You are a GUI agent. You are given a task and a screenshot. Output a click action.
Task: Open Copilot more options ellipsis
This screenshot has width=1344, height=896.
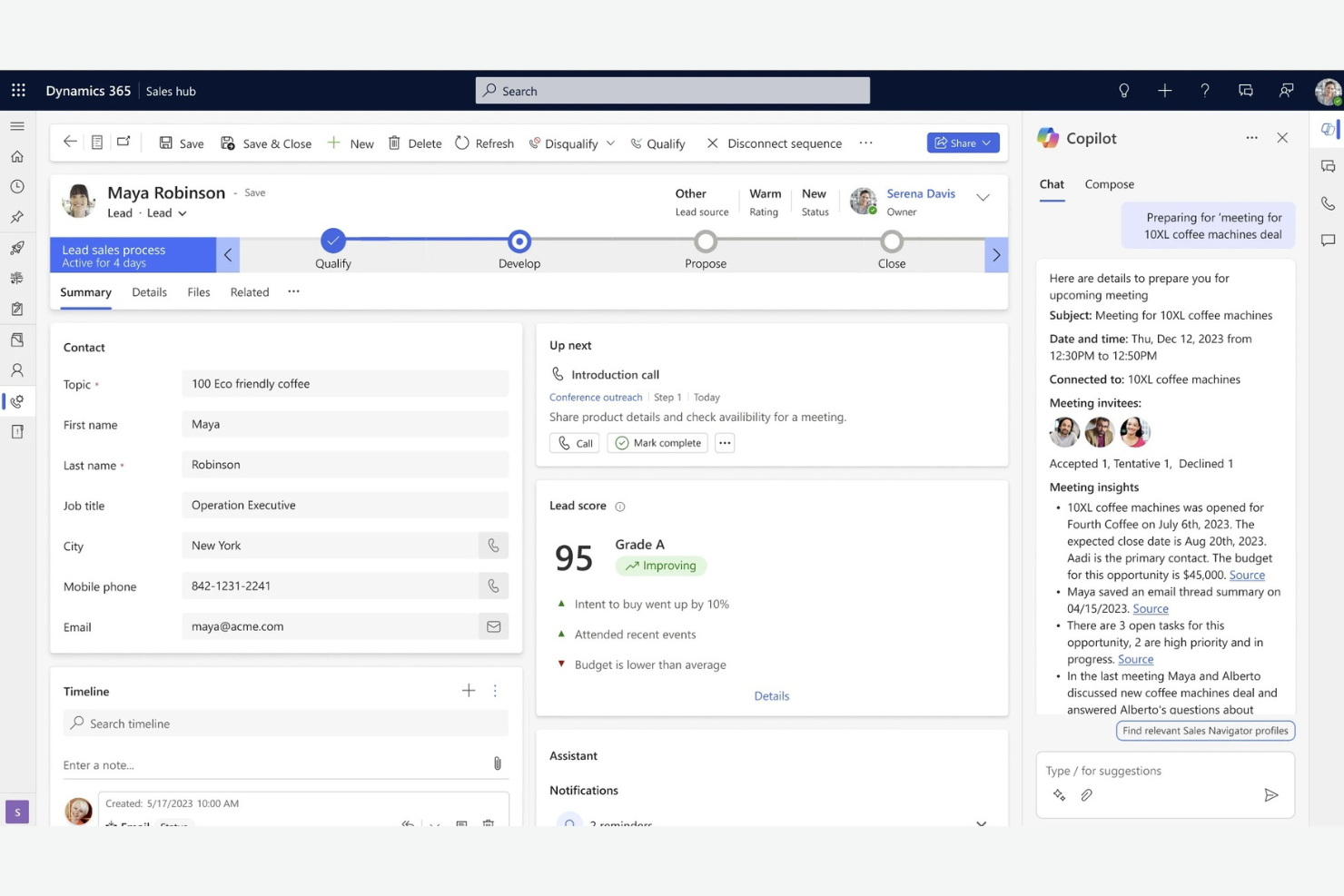click(x=1252, y=138)
